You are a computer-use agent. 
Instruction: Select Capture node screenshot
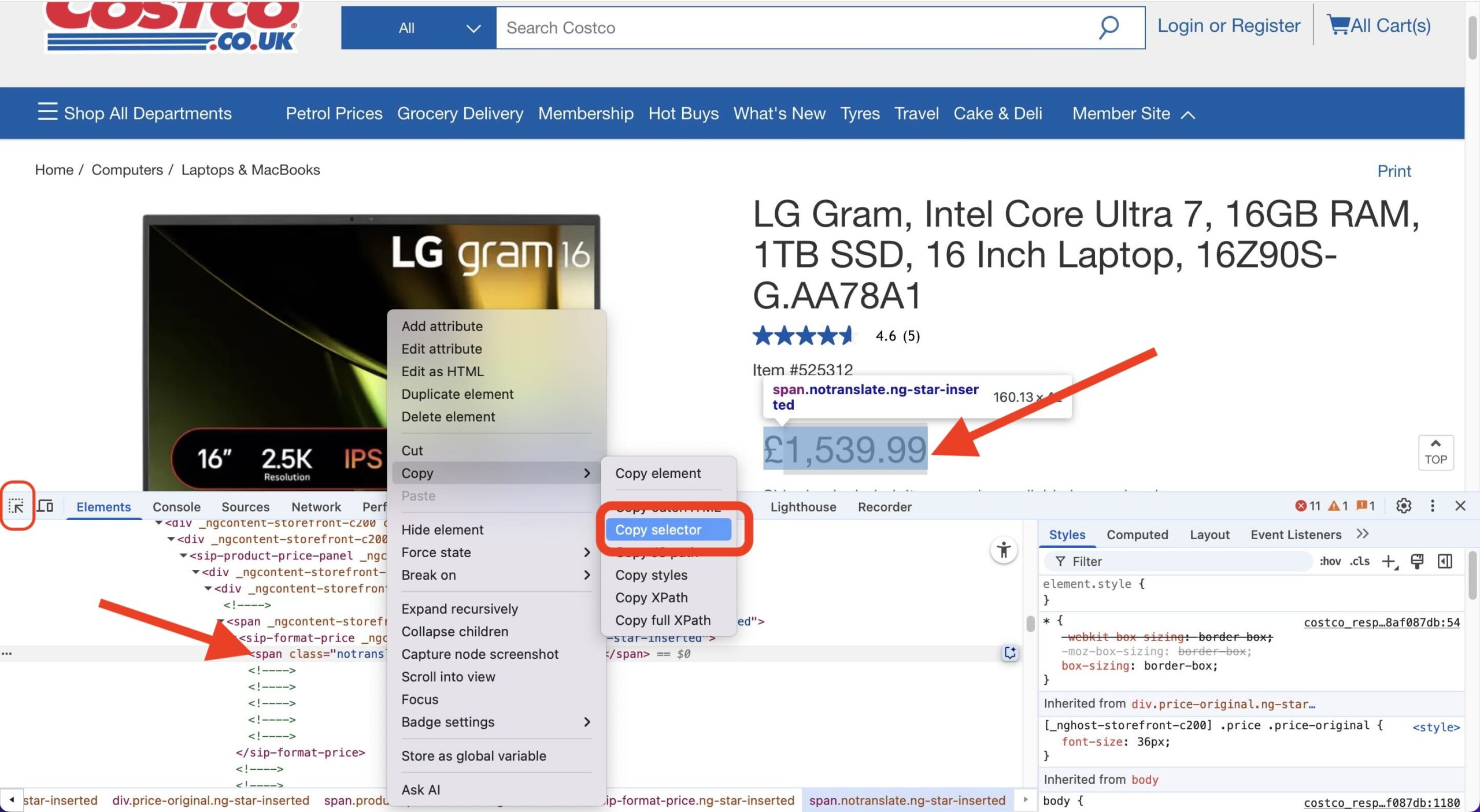[x=496, y=654]
